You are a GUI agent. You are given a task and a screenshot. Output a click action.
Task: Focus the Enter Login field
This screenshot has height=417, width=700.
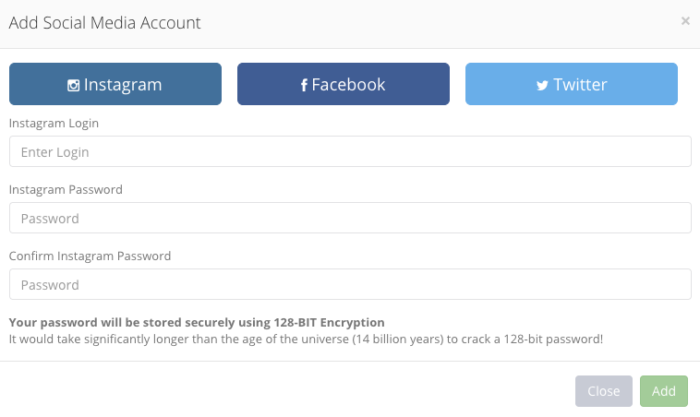pos(350,152)
